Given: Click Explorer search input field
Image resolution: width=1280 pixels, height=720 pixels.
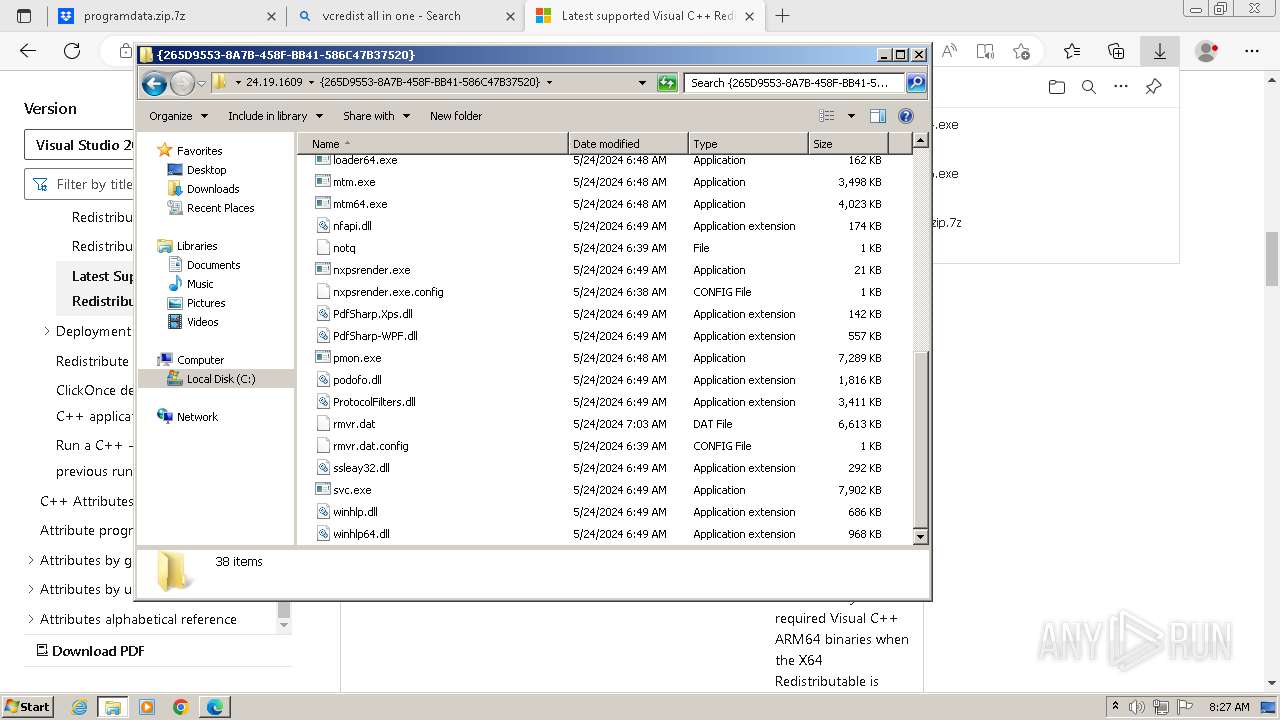Looking at the screenshot, I should [x=795, y=83].
